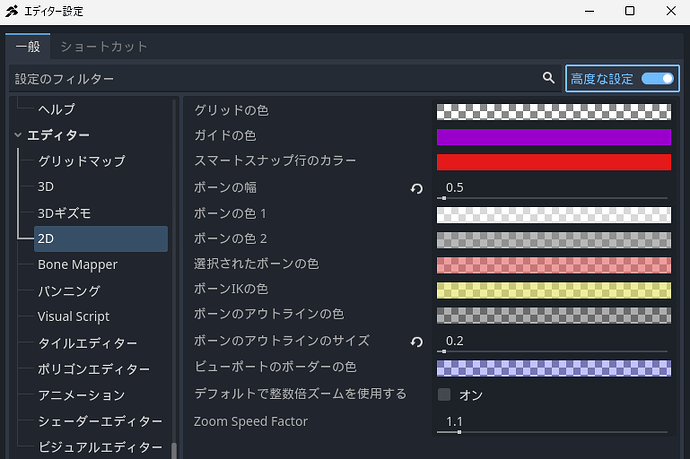Screen dimensions: 690x459
Task: Click the ボーンIKの色 property label
Action: pyautogui.click(x=231, y=289)
